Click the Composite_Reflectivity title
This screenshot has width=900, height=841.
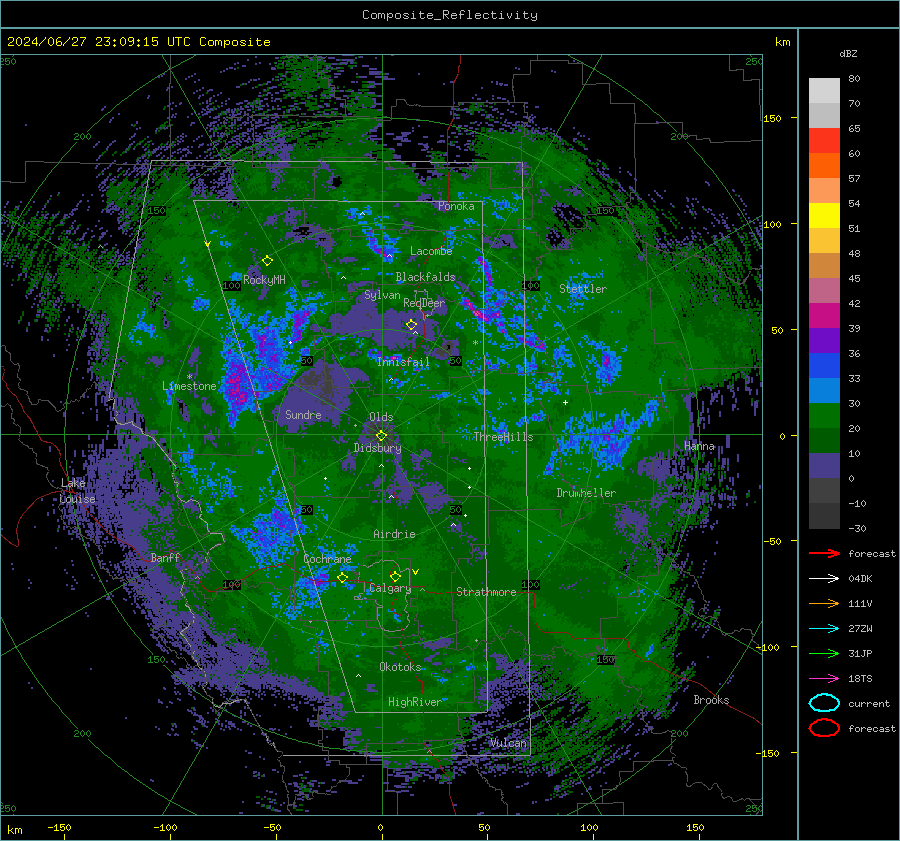pyautogui.click(x=449, y=15)
